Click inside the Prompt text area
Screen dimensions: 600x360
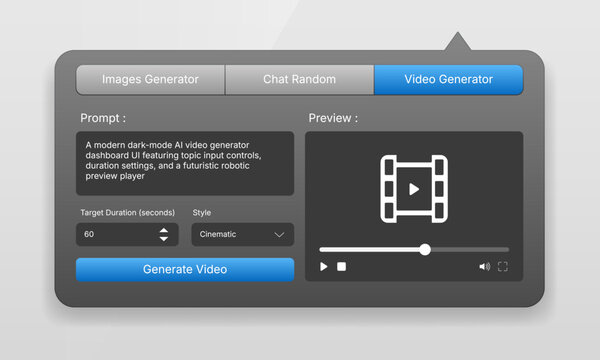point(185,163)
